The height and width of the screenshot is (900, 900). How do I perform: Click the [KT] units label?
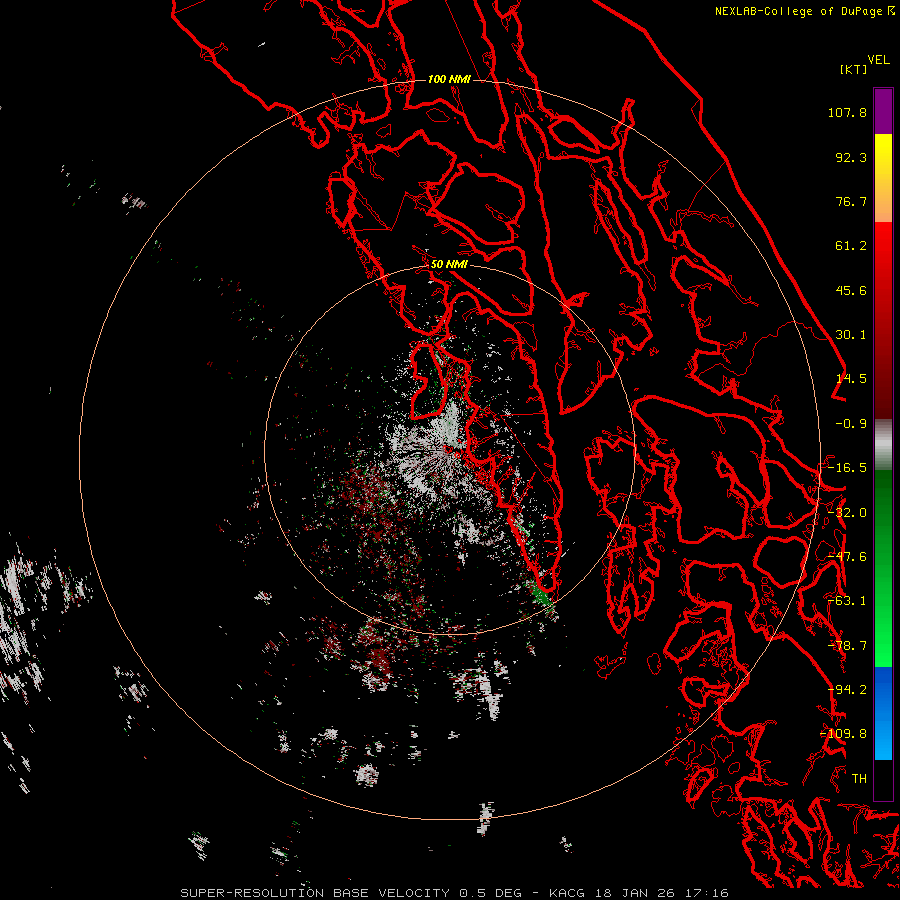pyautogui.click(x=854, y=69)
